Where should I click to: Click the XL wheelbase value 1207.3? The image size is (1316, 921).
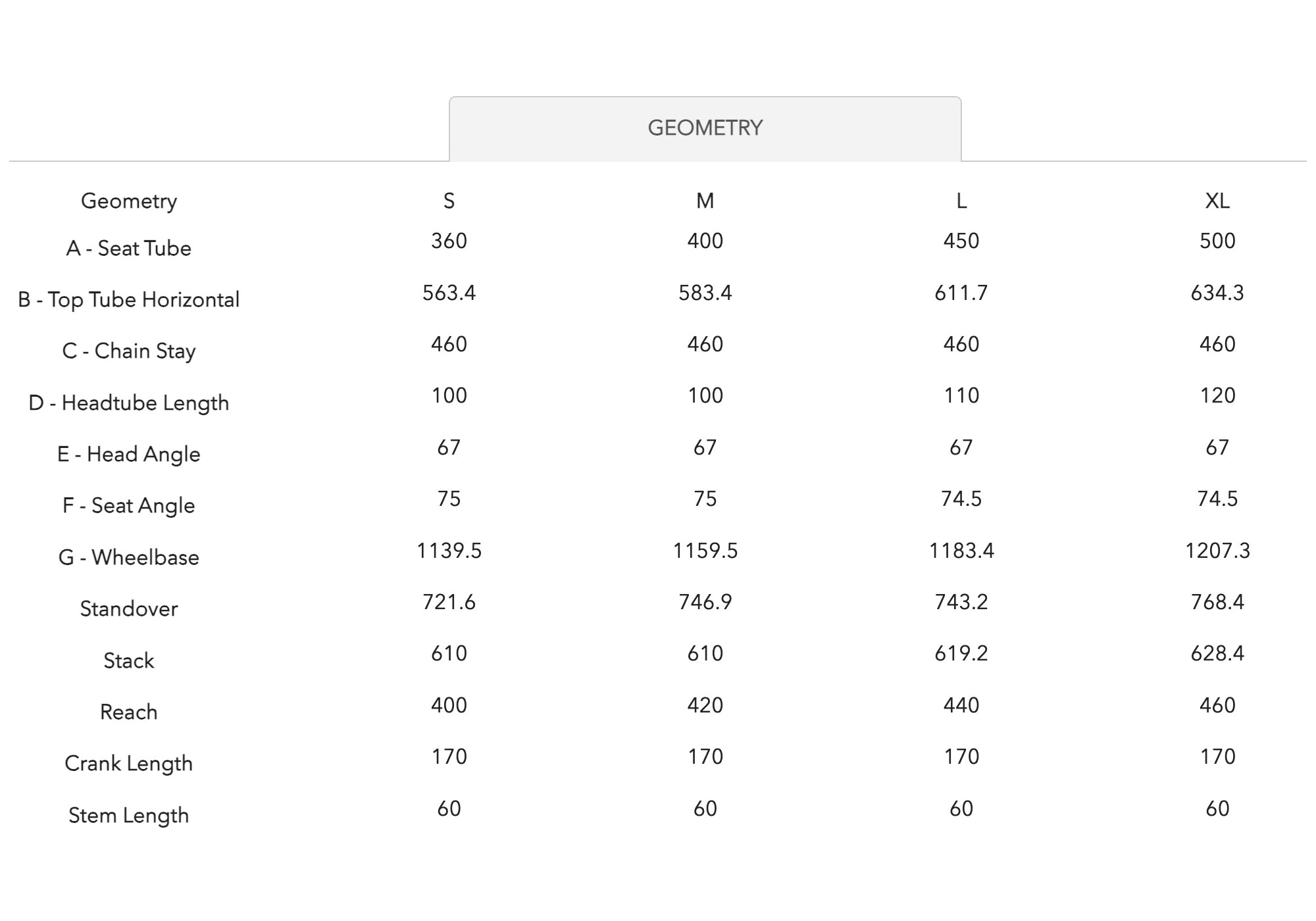pyautogui.click(x=1217, y=550)
